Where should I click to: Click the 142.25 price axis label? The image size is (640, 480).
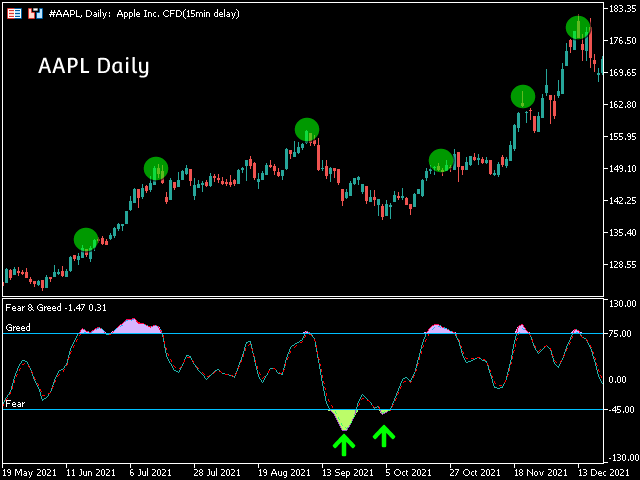point(622,200)
